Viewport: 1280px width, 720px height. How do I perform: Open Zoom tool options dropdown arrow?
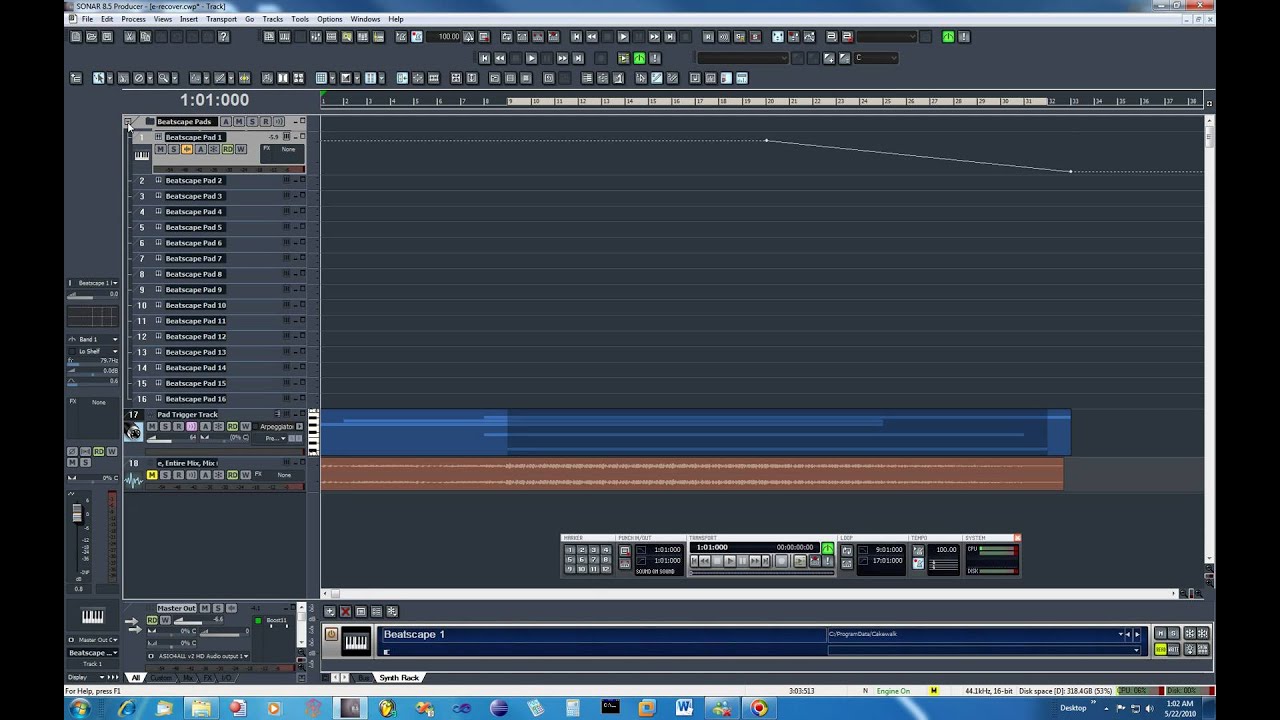click(x=173, y=78)
